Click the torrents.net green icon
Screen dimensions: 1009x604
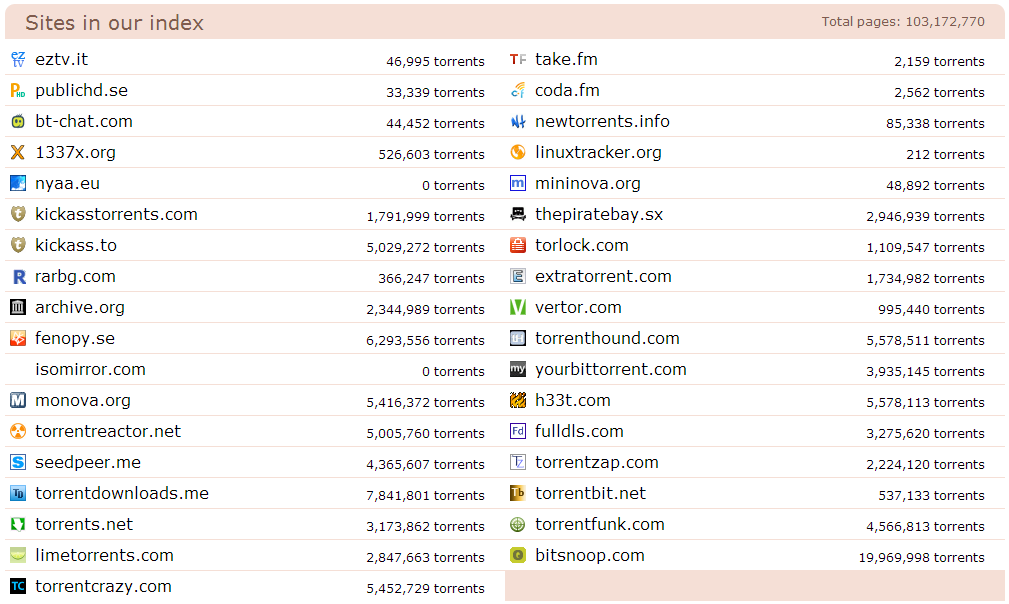tap(18, 524)
